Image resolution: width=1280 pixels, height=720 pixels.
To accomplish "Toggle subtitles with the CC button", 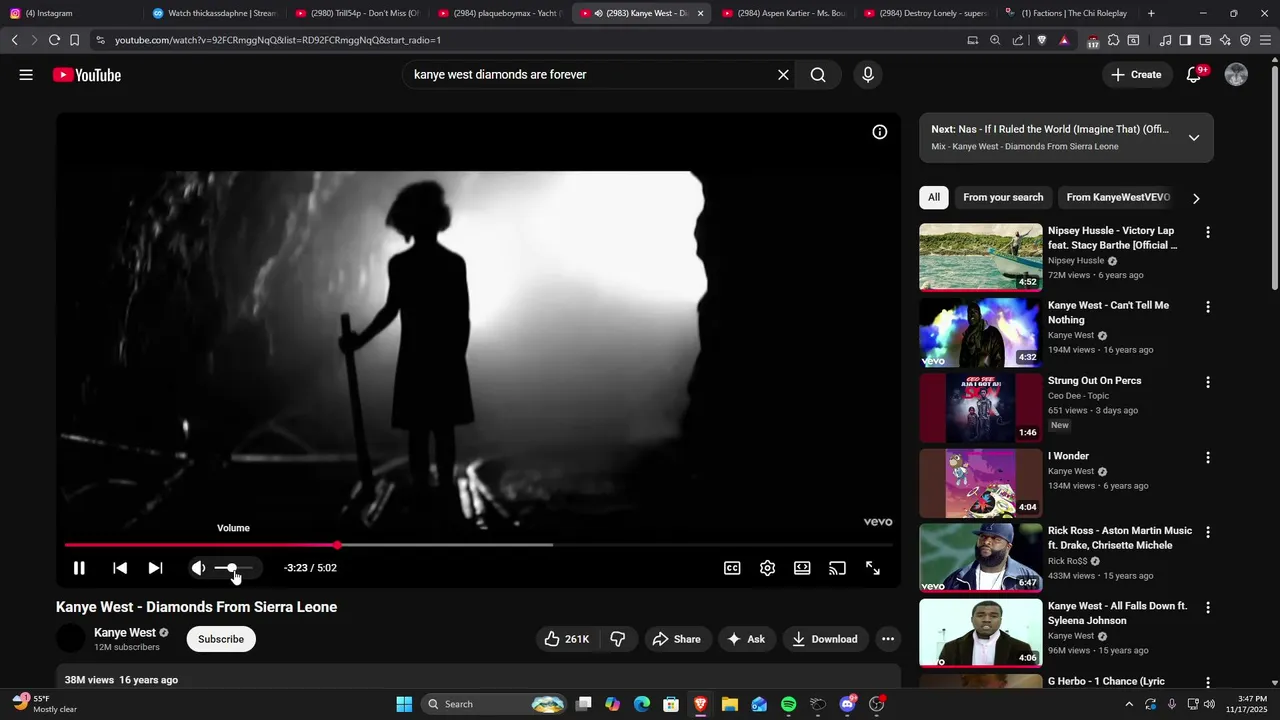I will pos(732,568).
